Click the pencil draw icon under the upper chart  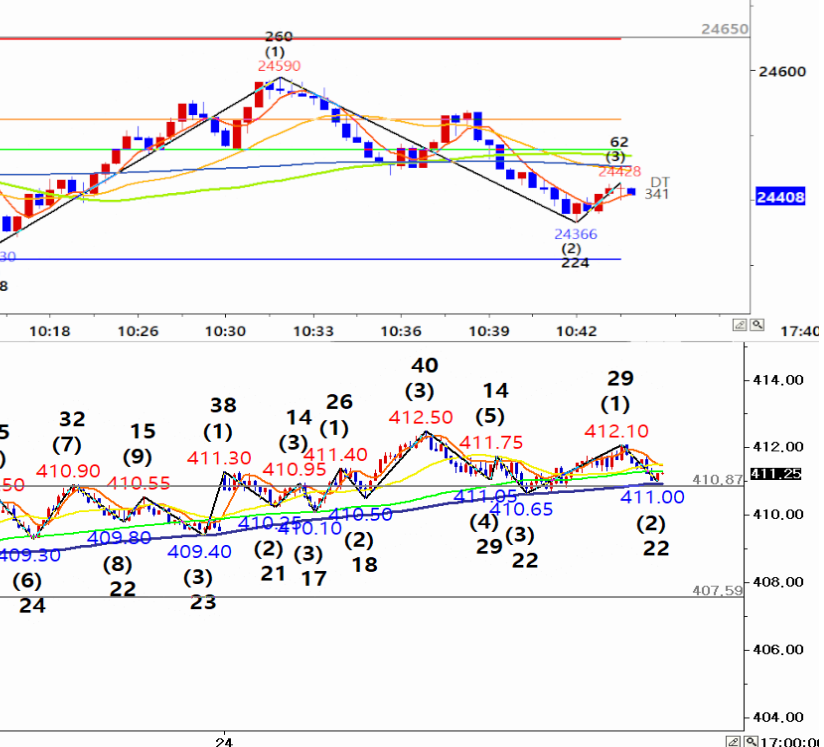[741, 324]
